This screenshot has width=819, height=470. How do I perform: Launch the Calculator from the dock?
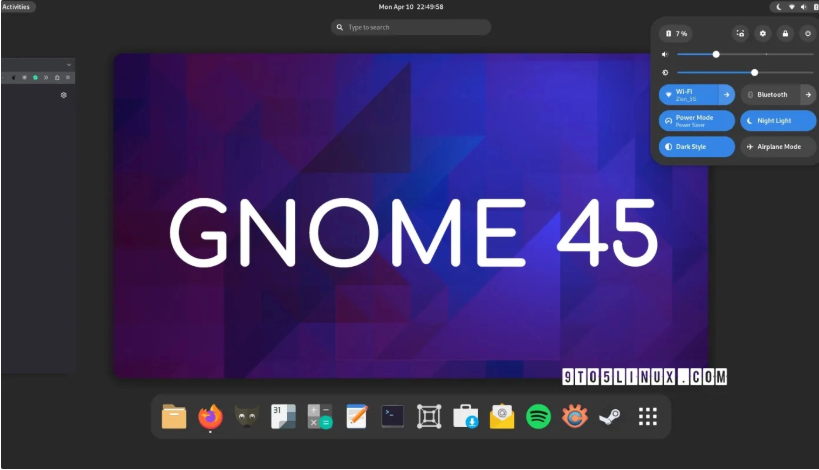point(320,417)
